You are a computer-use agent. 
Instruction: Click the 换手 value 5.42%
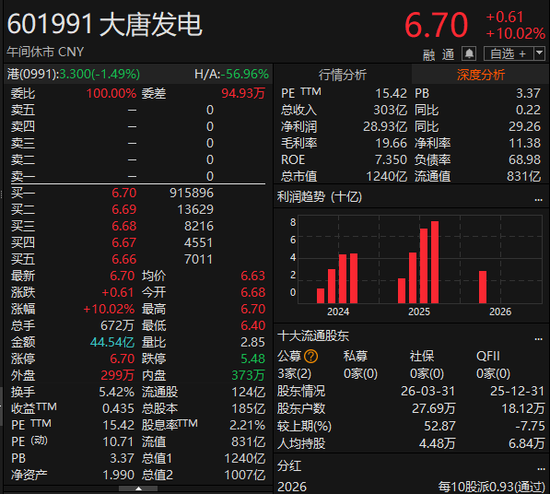pyautogui.click(x=116, y=392)
